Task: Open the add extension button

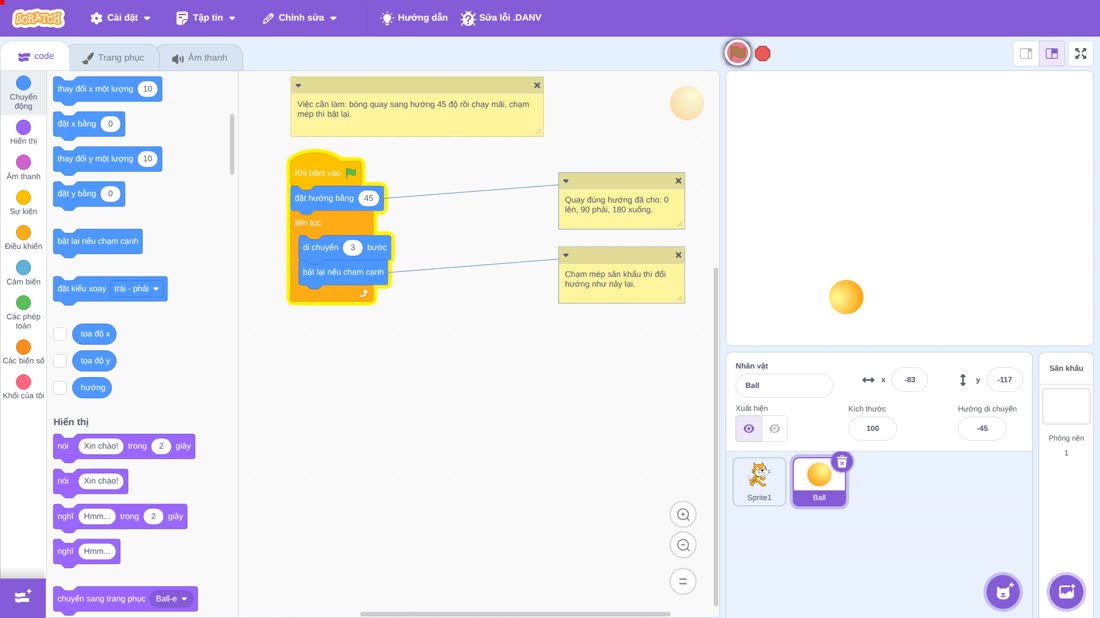Action: tap(22, 597)
